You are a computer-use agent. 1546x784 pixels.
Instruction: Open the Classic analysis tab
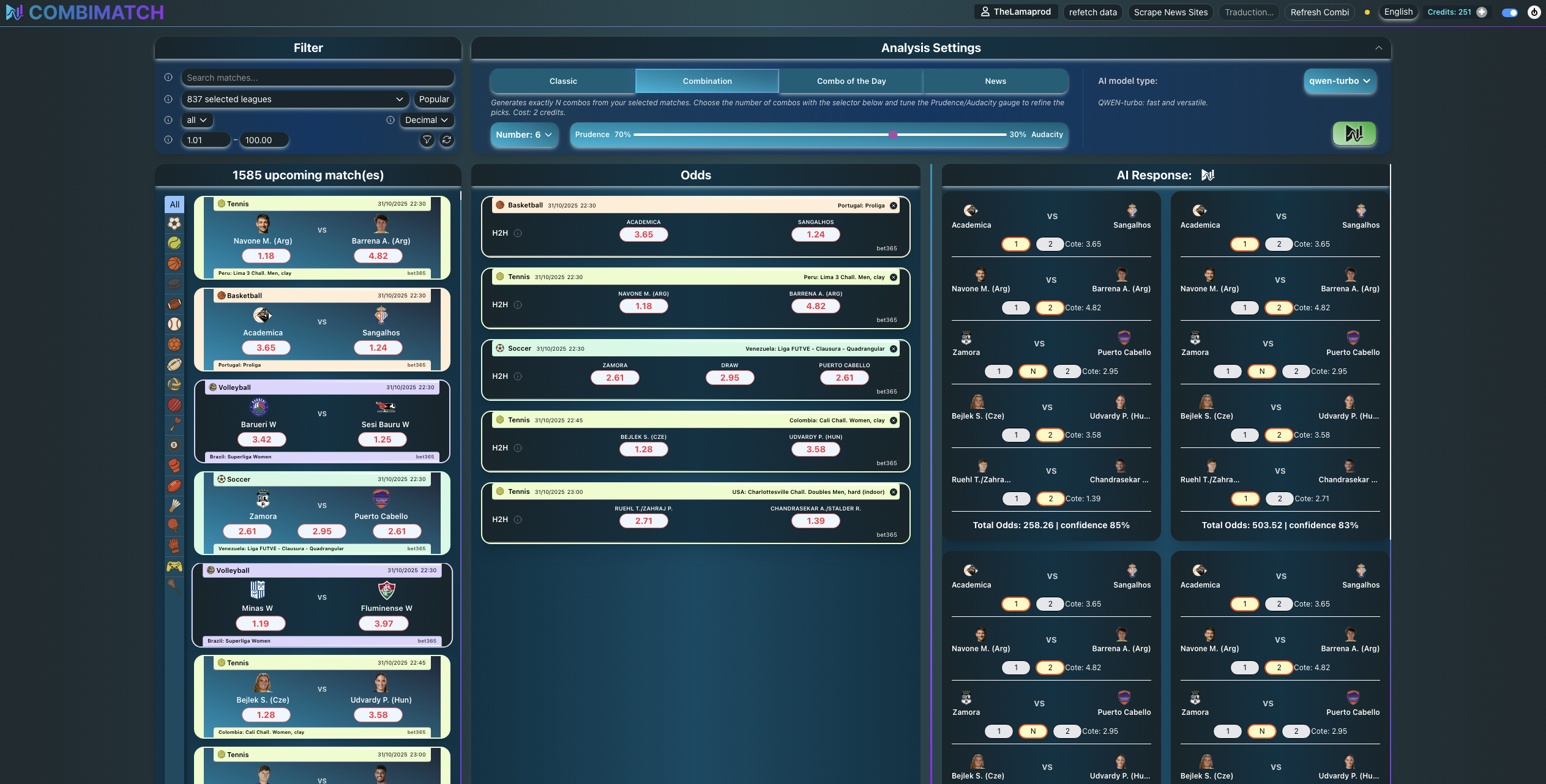[x=562, y=81]
